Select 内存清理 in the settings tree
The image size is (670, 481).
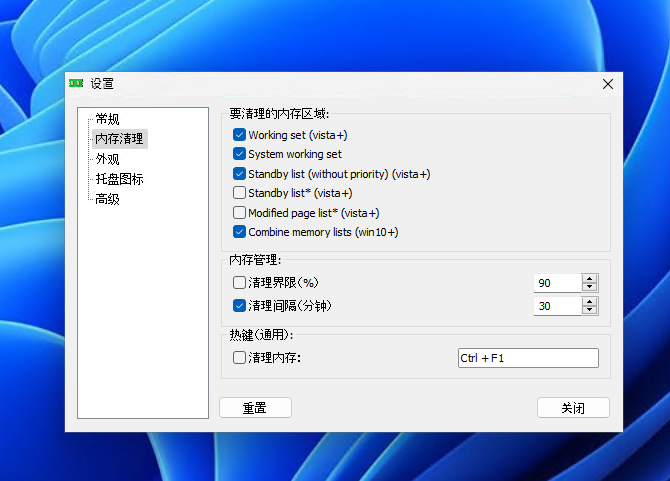[120, 139]
